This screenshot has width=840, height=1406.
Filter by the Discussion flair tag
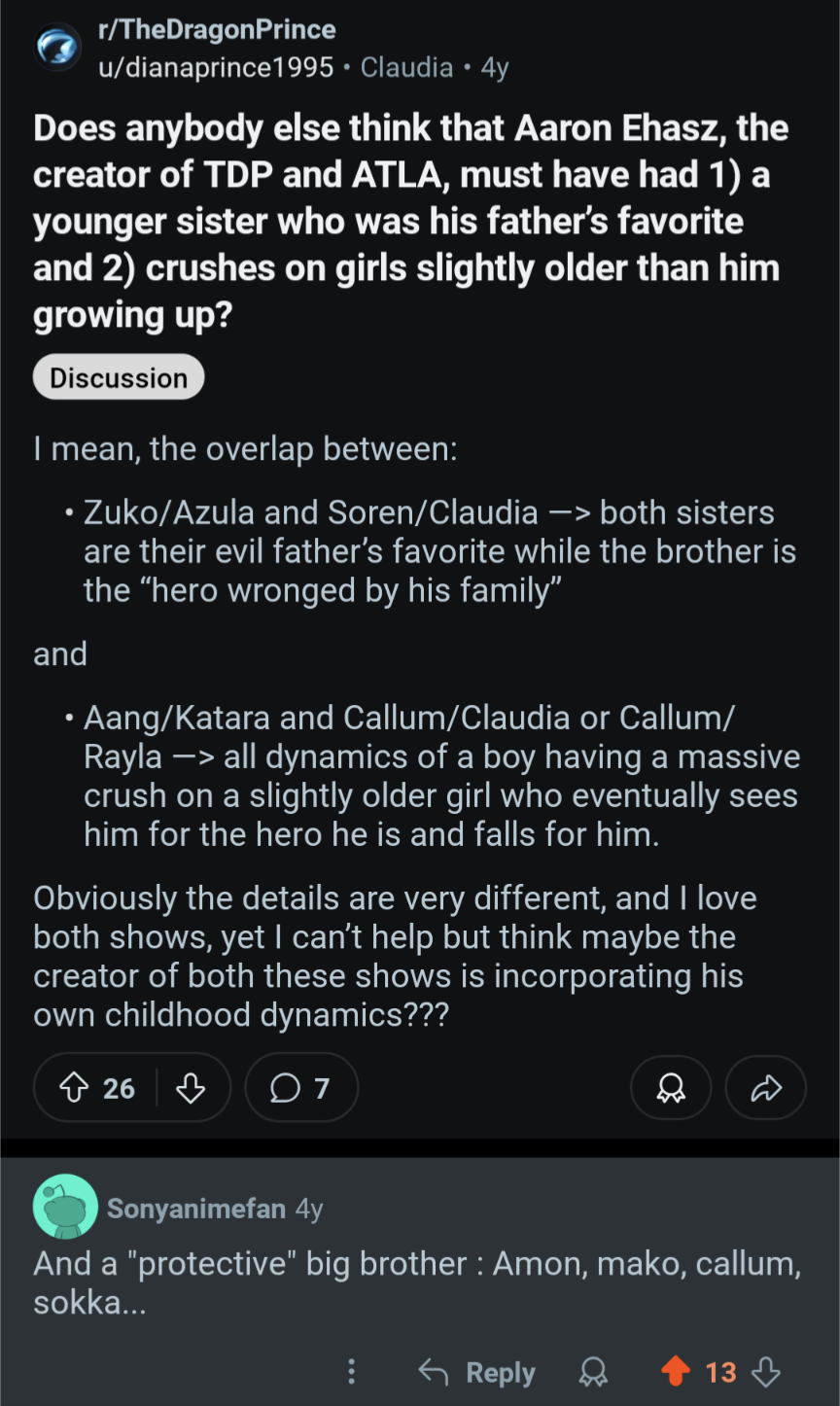click(119, 377)
